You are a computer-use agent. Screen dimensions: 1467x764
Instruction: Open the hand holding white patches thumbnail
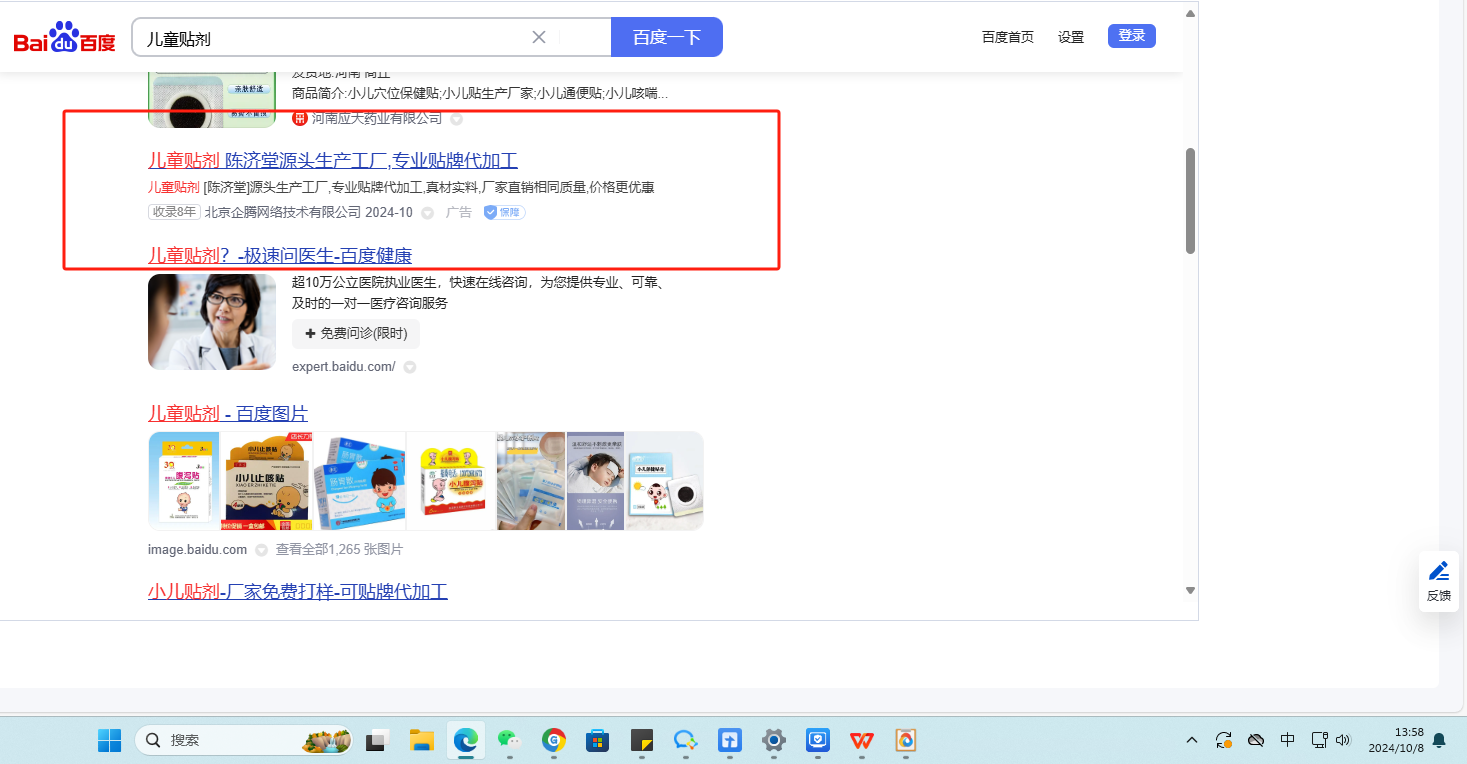coord(531,481)
